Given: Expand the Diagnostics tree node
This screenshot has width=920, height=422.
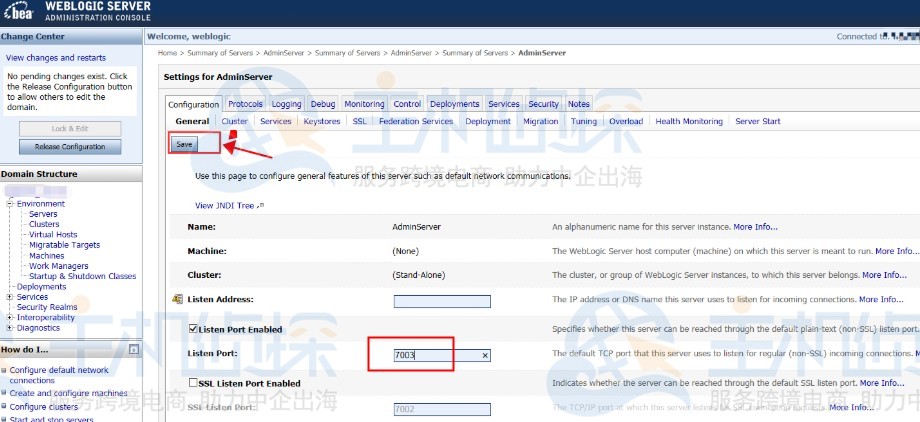Looking at the screenshot, I should [10, 328].
